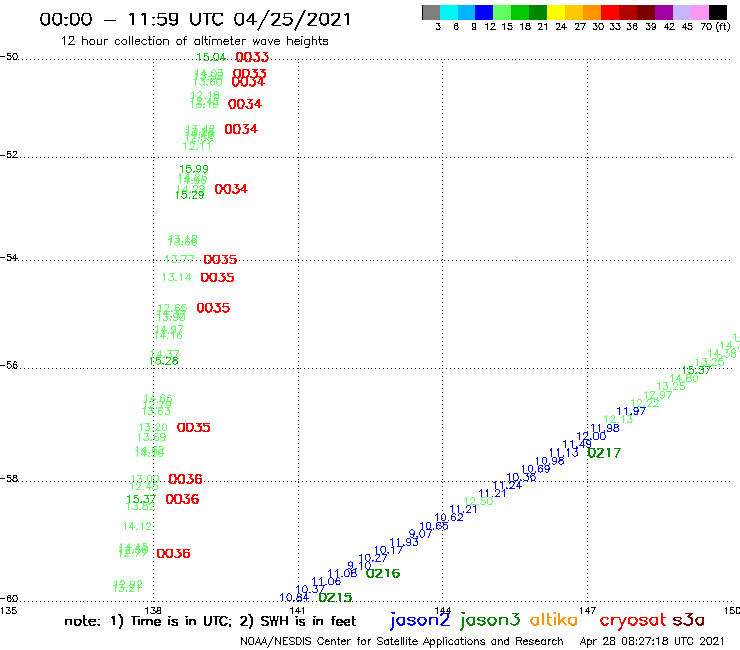Click the gray swatch in the color scale
This screenshot has width=740, height=650.
click(431, 12)
